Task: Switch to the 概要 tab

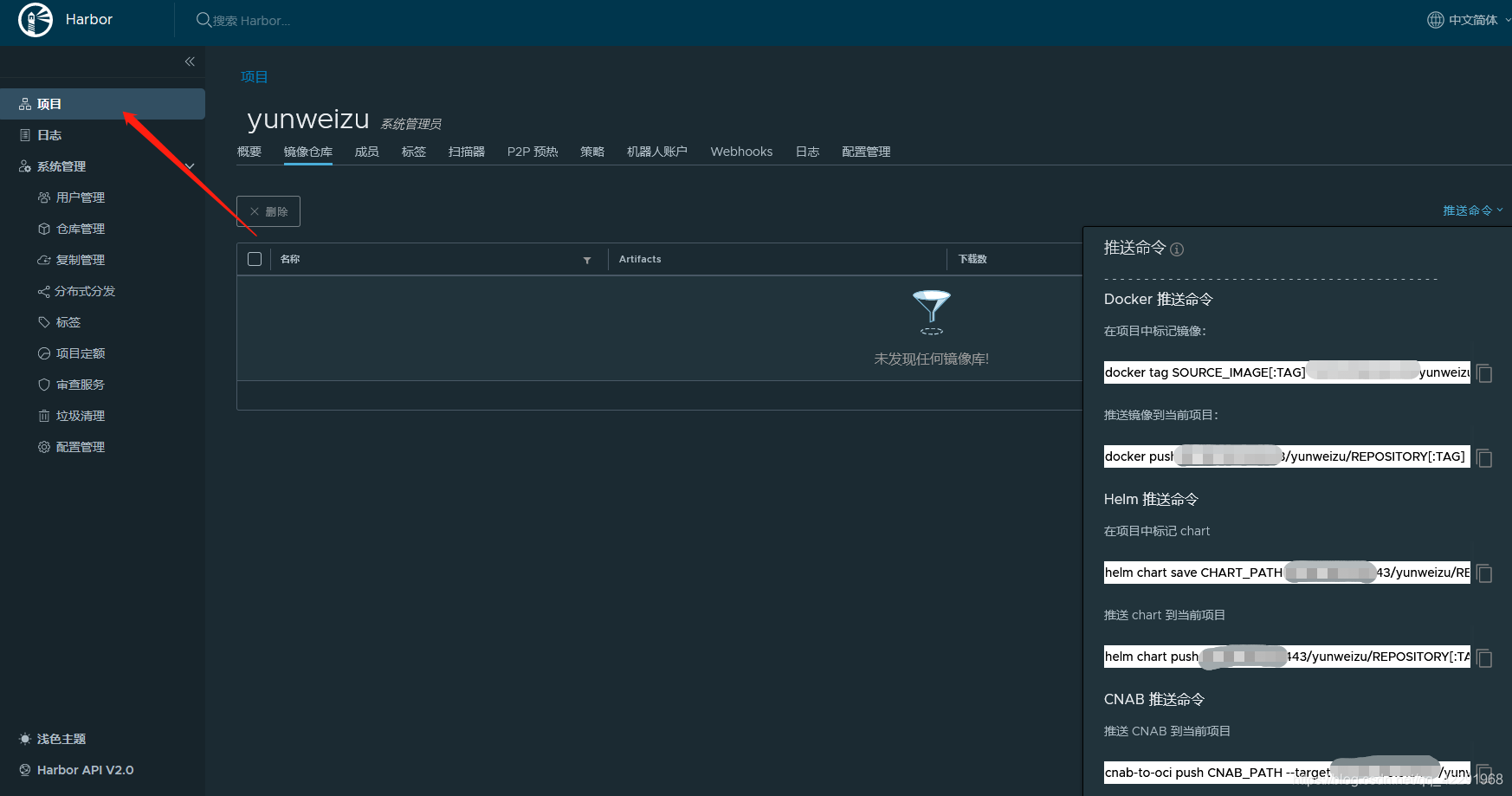Action: click(x=249, y=152)
